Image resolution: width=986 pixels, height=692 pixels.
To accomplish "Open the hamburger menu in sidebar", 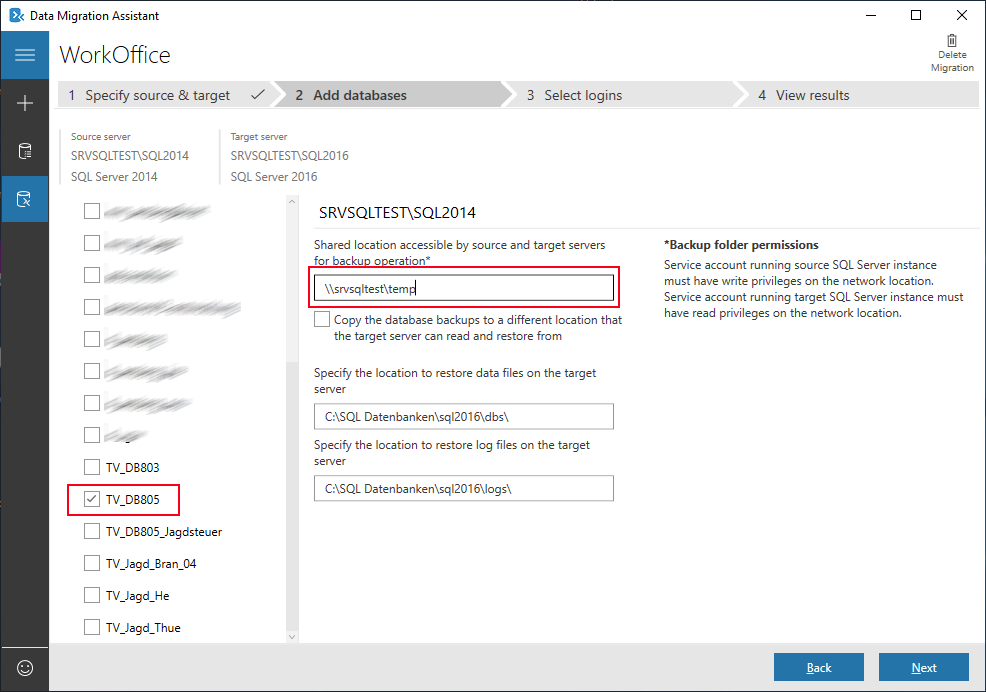I will (25, 55).
